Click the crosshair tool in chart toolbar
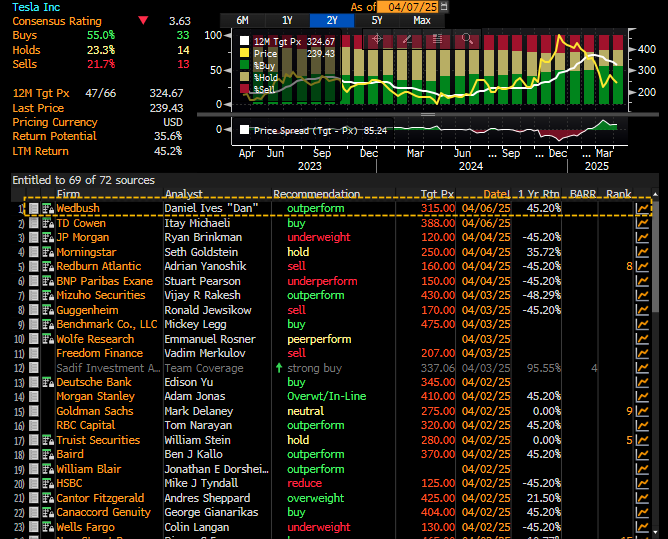 pos(377,40)
